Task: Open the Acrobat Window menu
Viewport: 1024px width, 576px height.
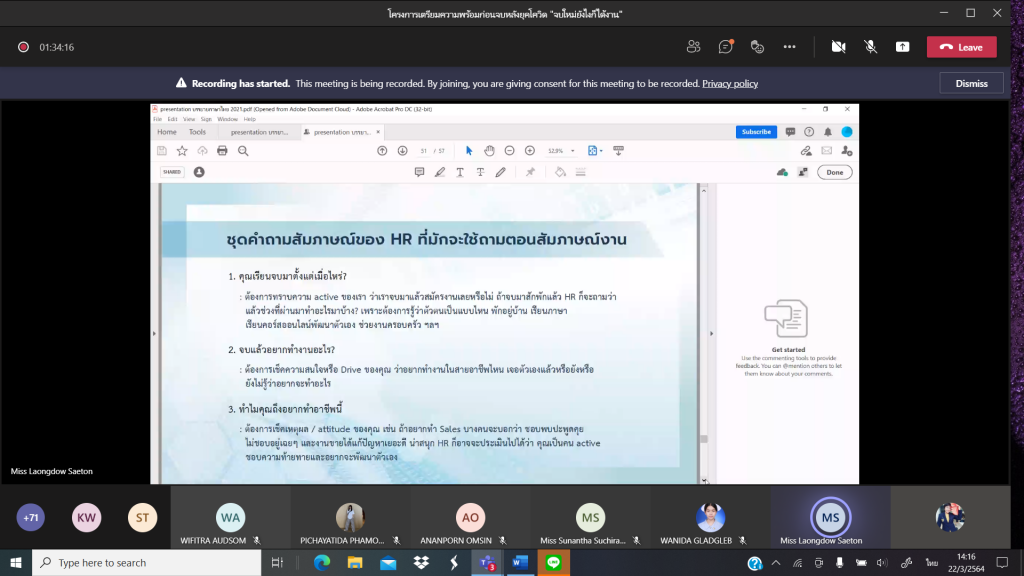Action: [227, 120]
